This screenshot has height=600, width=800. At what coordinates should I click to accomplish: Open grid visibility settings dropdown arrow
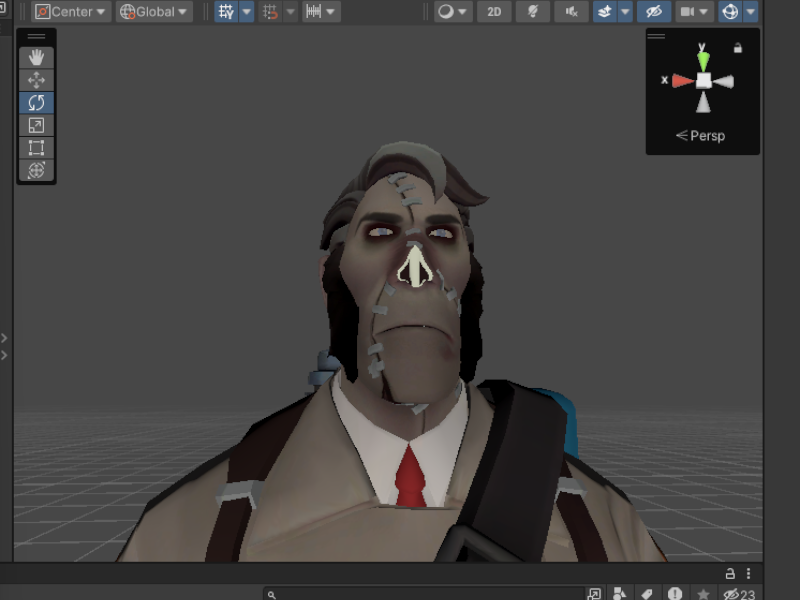pyautogui.click(x=246, y=12)
